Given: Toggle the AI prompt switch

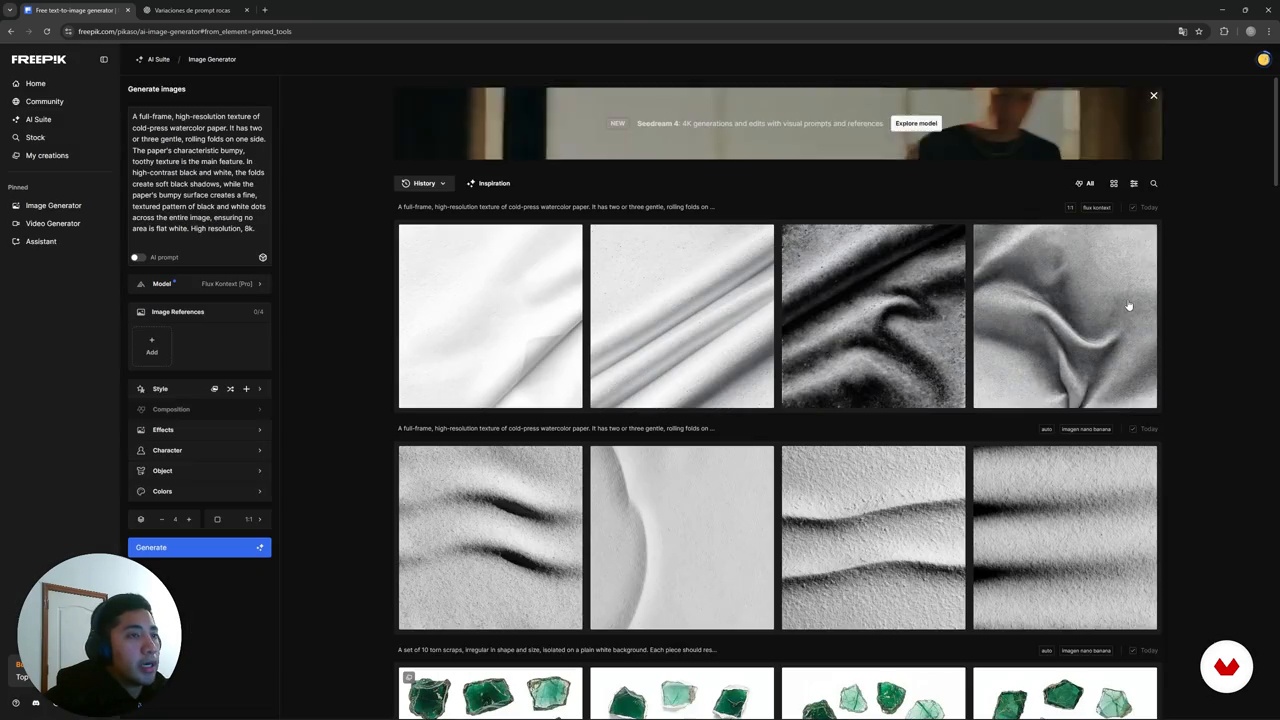Looking at the screenshot, I should (138, 257).
